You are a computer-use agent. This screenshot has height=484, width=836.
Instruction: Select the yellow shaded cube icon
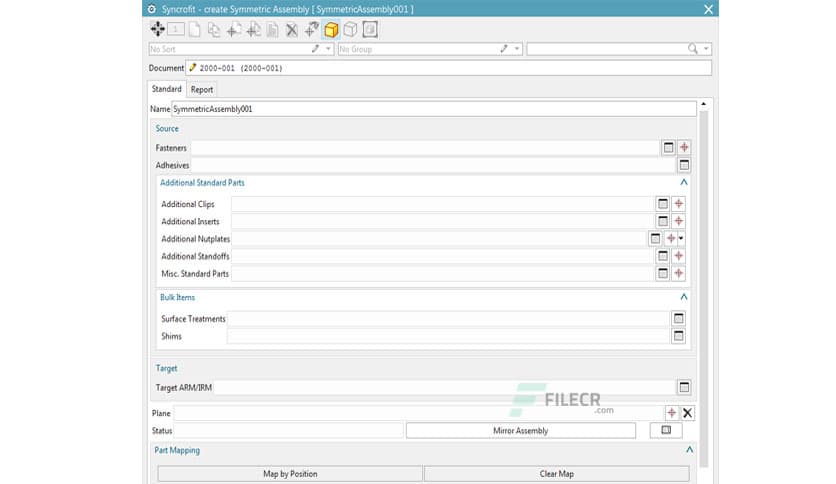pyautogui.click(x=331, y=29)
